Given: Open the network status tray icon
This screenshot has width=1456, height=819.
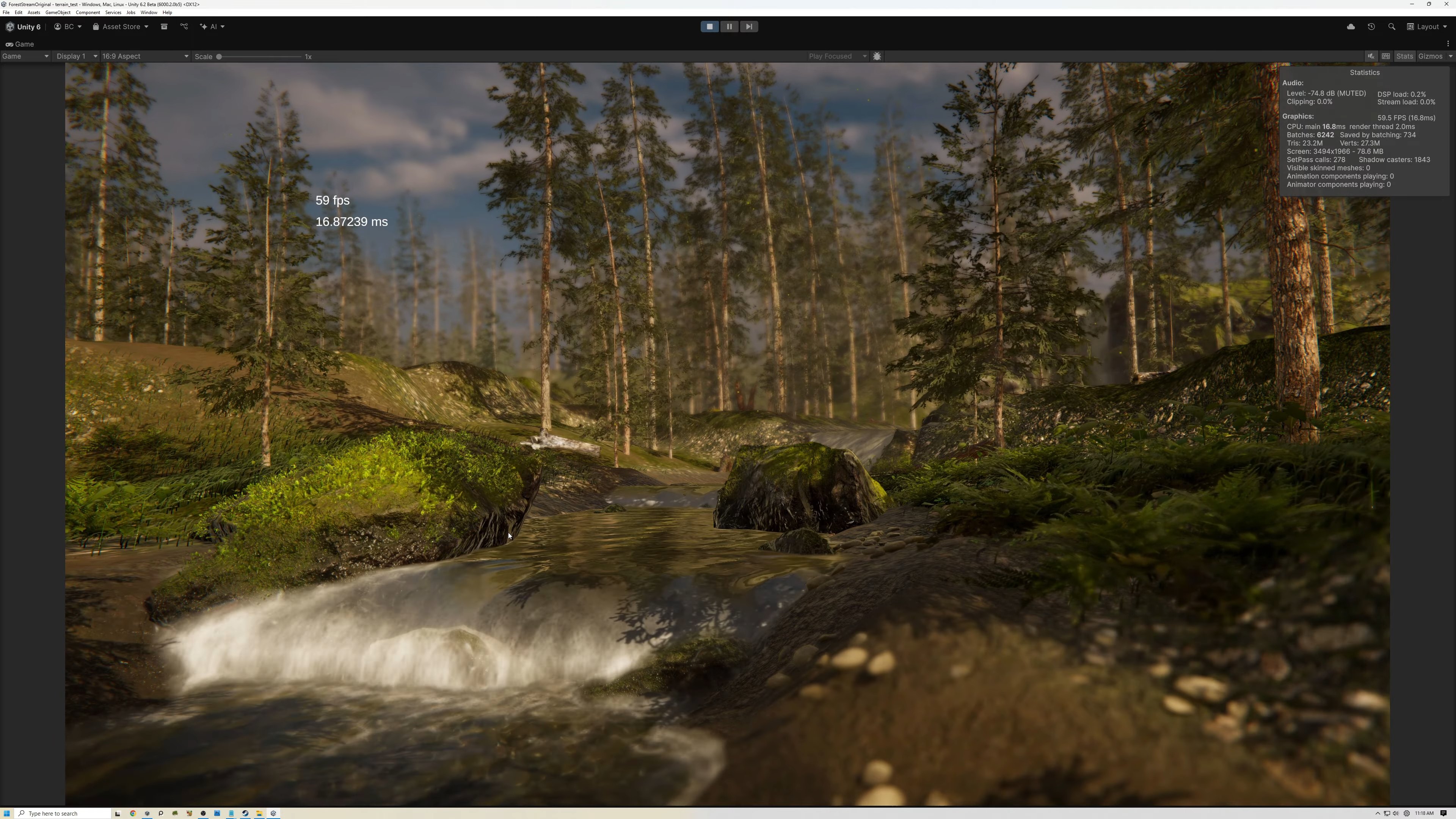Looking at the screenshot, I should (1387, 813).
